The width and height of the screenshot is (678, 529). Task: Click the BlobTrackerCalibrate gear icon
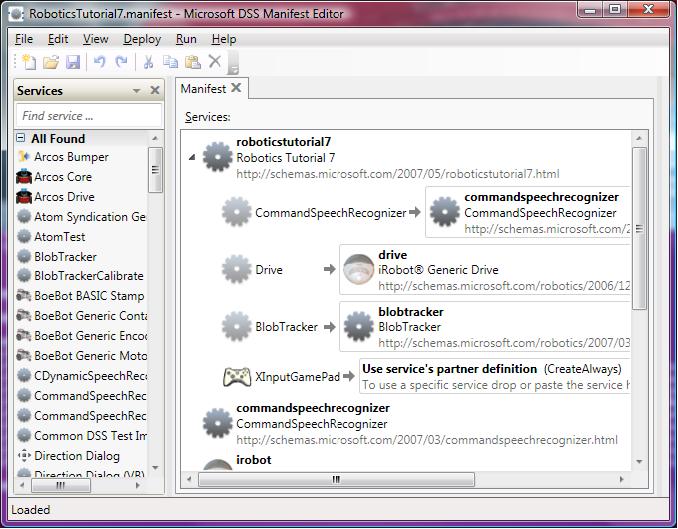click(x=24, y=276)
